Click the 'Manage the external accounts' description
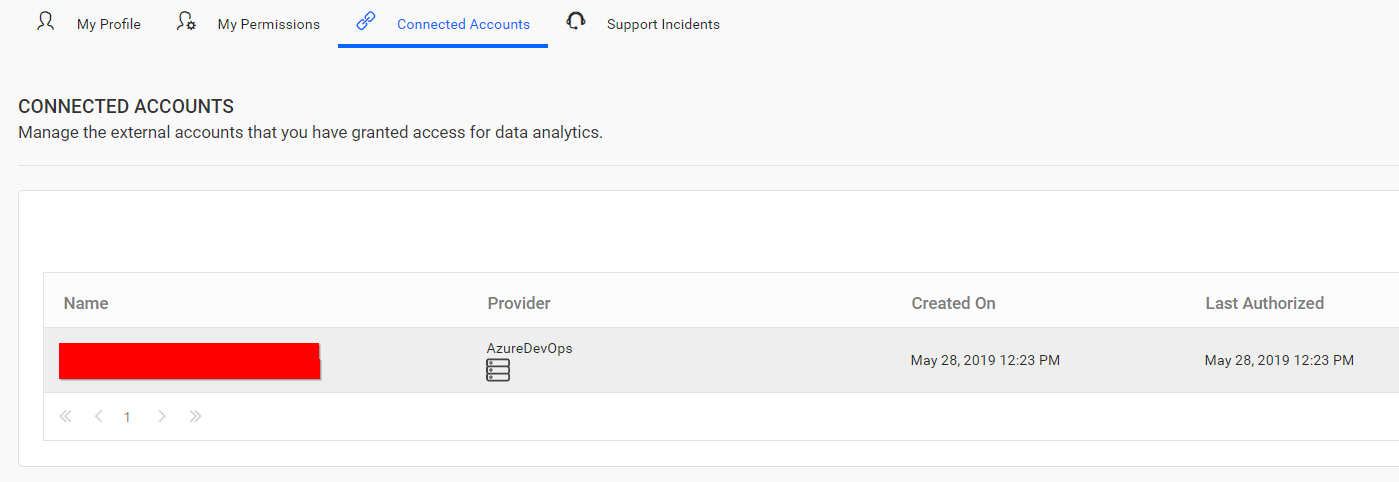1399x482 pixels. point(310,132)
